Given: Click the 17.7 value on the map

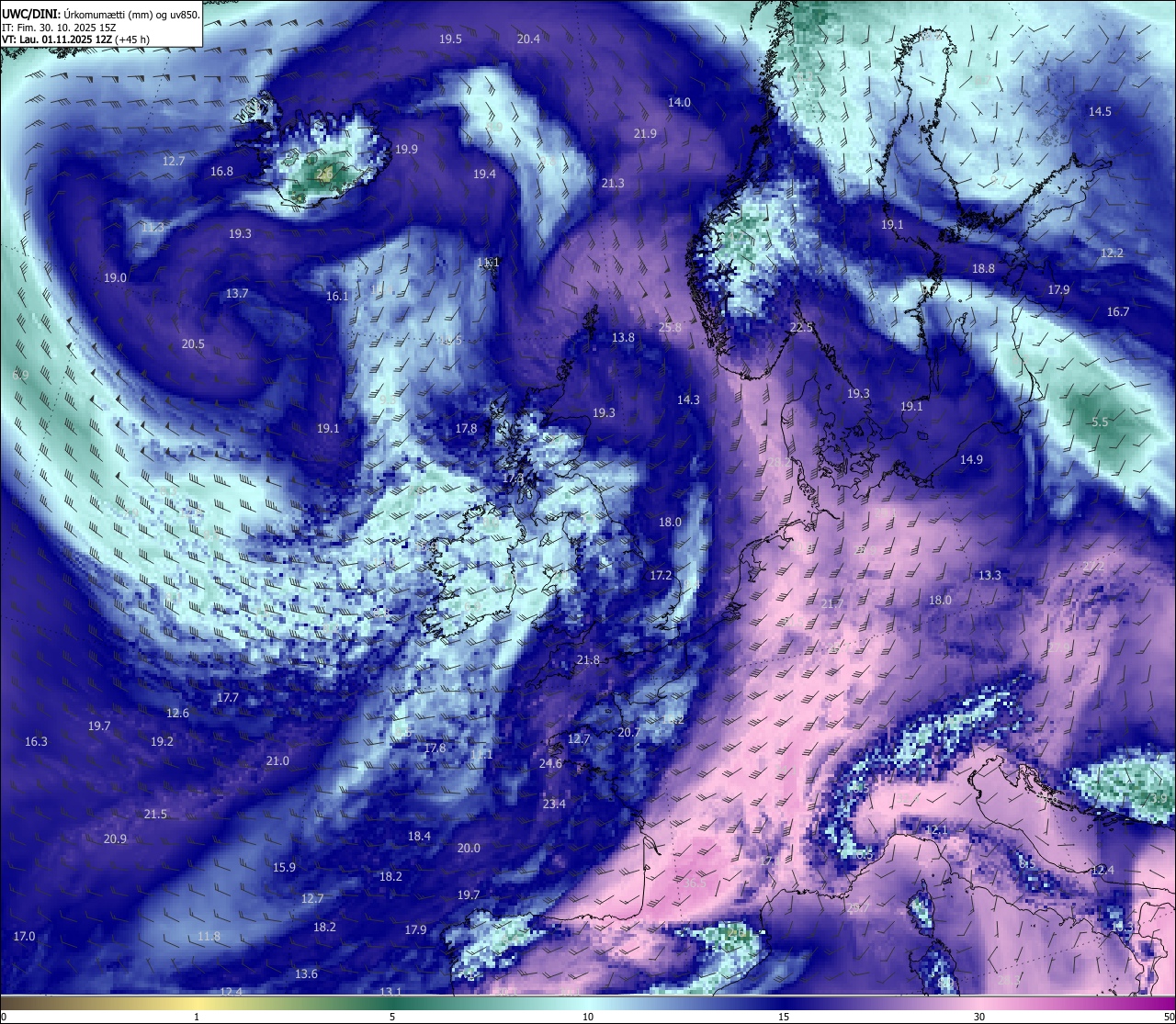Looking at the screenshot, I should point(227,698).
